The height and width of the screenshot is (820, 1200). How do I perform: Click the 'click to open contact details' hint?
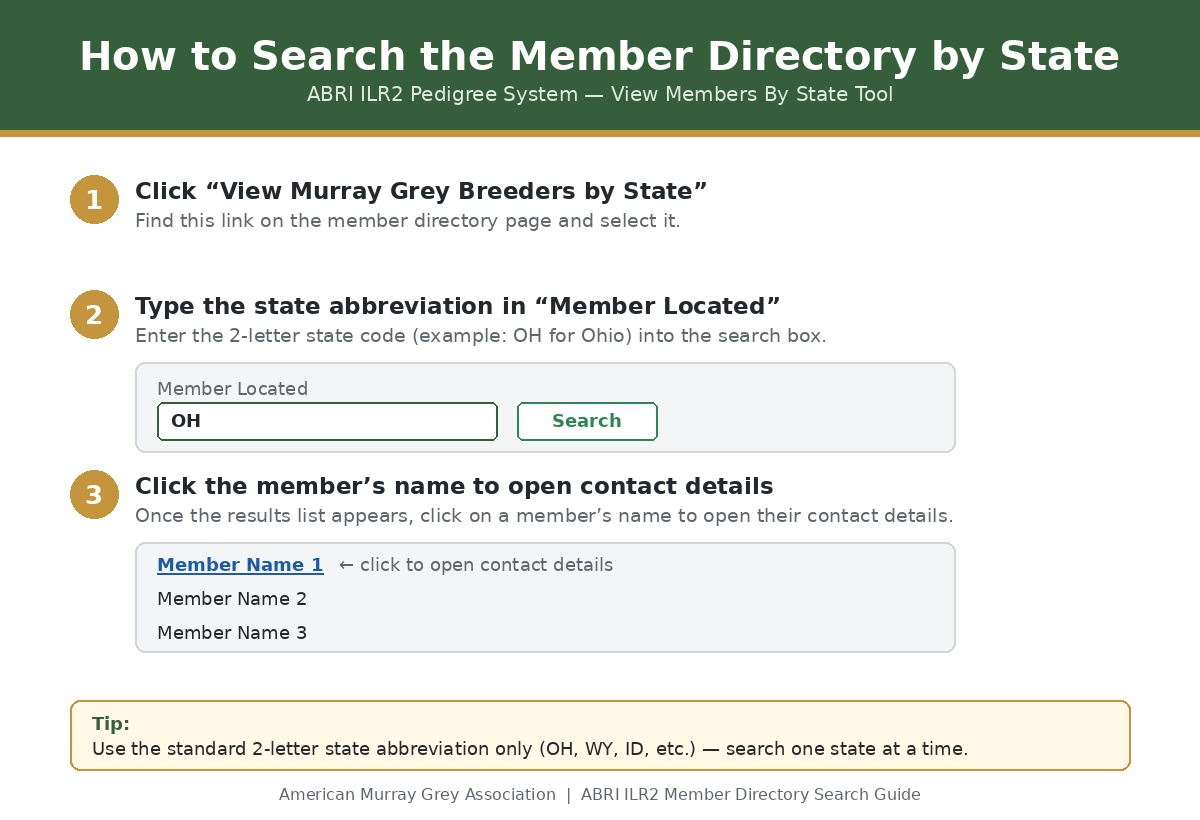pyautogui.click(x=476, y=565)
